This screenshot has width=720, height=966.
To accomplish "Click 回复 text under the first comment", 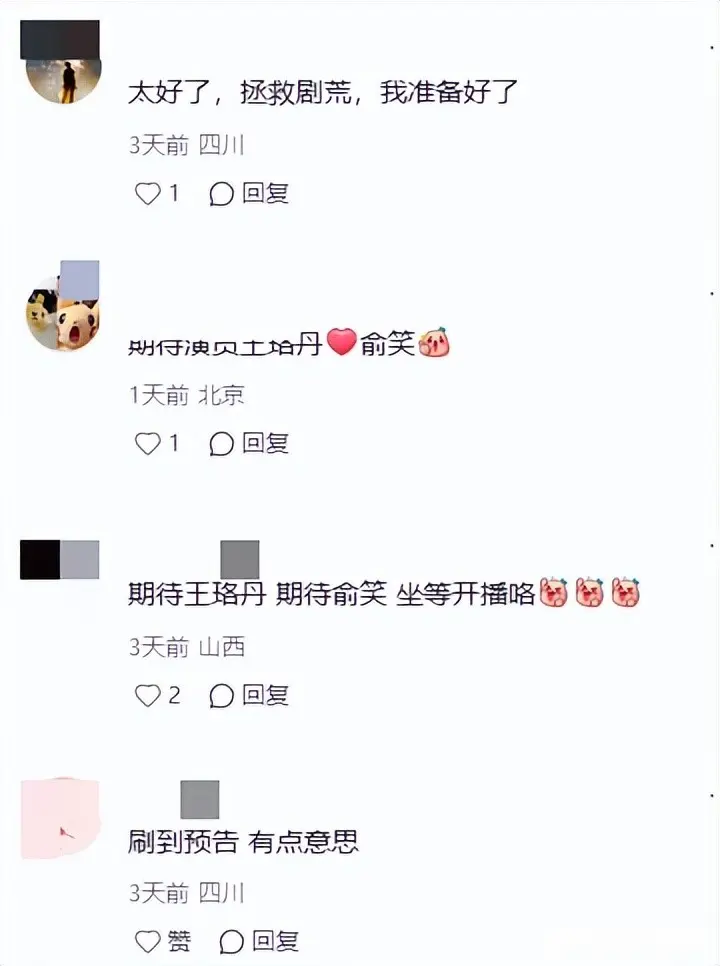I will [265, 193].
